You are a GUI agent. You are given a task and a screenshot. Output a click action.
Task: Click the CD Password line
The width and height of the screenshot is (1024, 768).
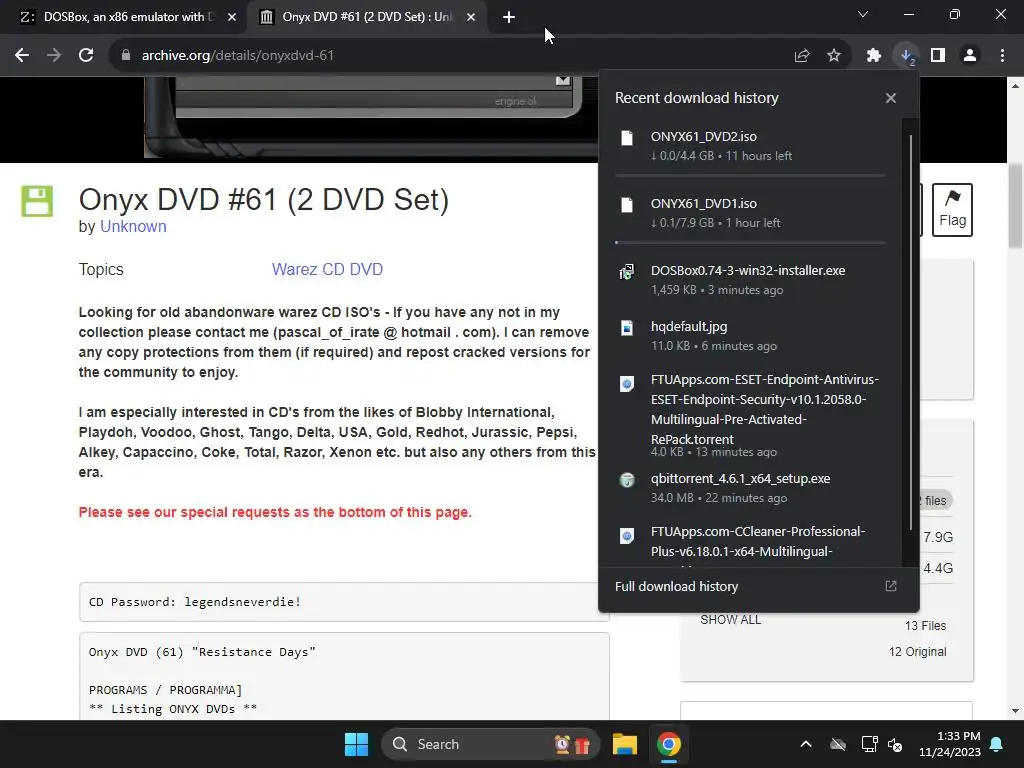point(195,601)
